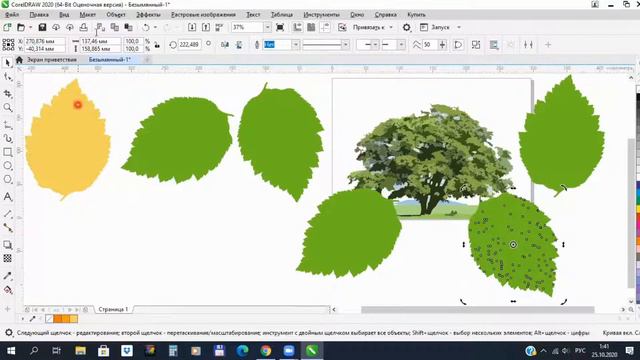This screenshot has height=360, width=640.
Task: Create a new document
Action: [7, 27]
